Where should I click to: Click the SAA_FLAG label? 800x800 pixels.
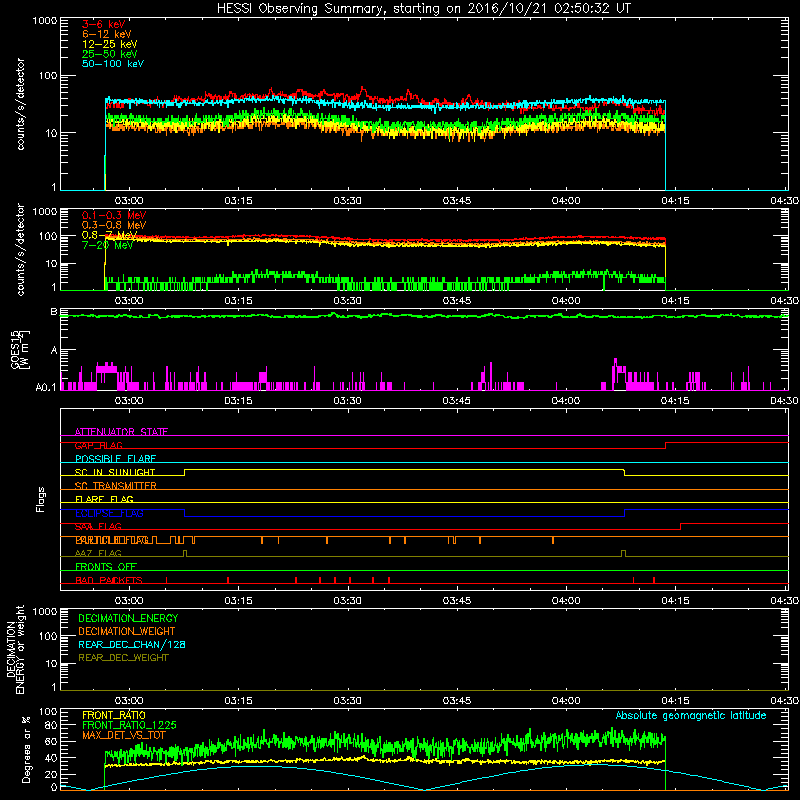(98, 527)
